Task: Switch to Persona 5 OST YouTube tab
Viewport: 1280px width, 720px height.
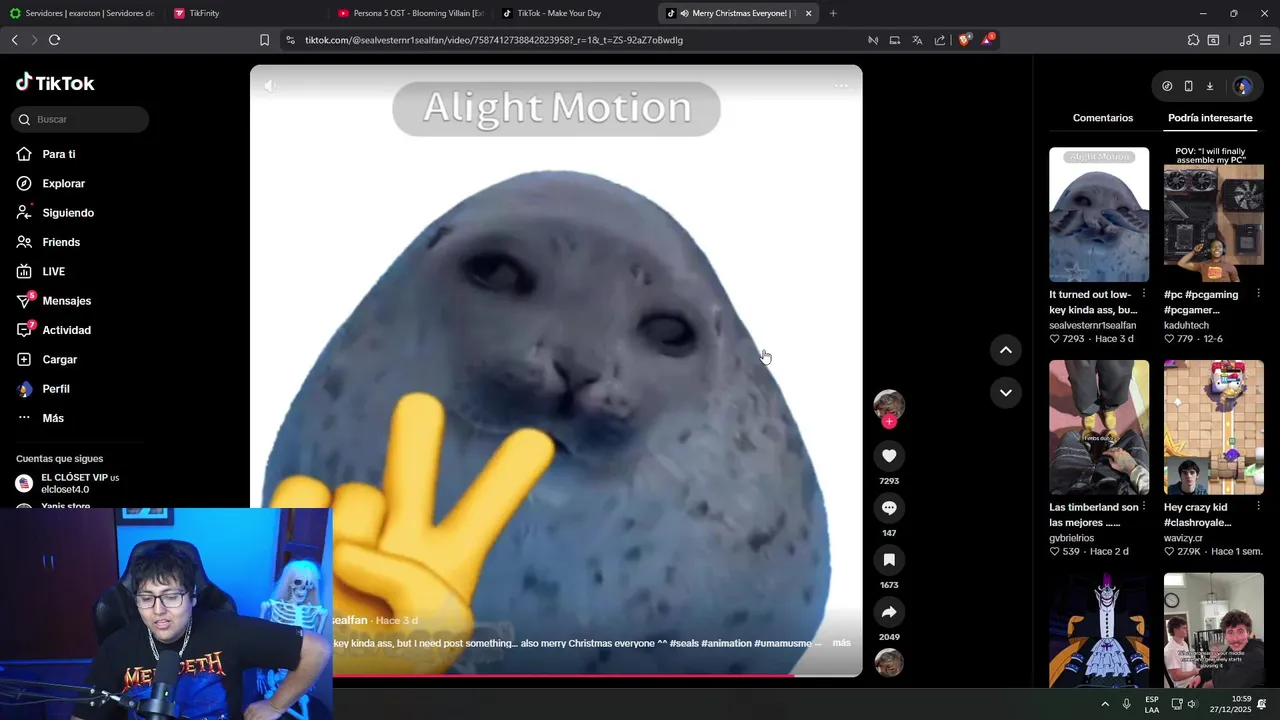Action: click(x=410, y=13)
